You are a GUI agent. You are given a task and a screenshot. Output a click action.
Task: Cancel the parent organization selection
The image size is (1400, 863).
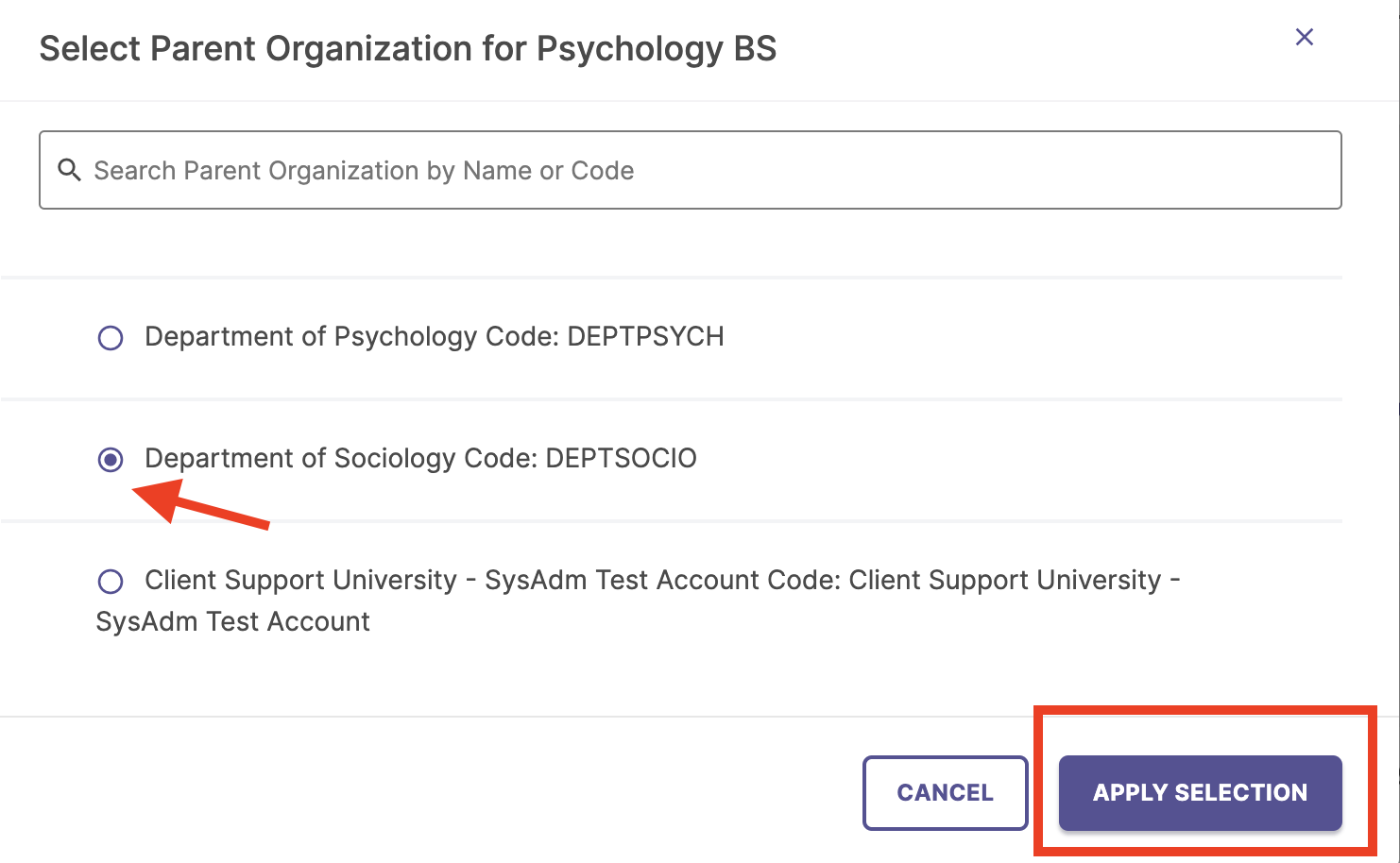pos(945,792)
